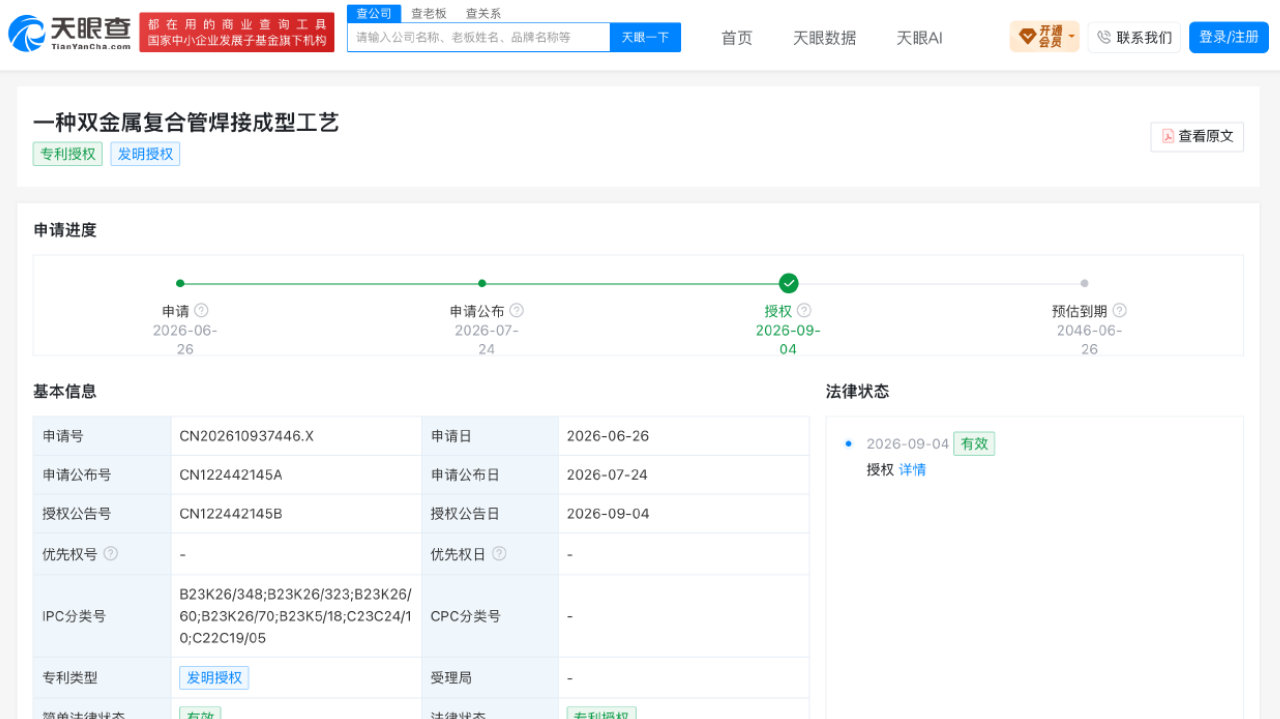This screenshot has height=719, width=1280.
Task: Click the 专利授权 tag under the title
Action: (x=68, y=154)
